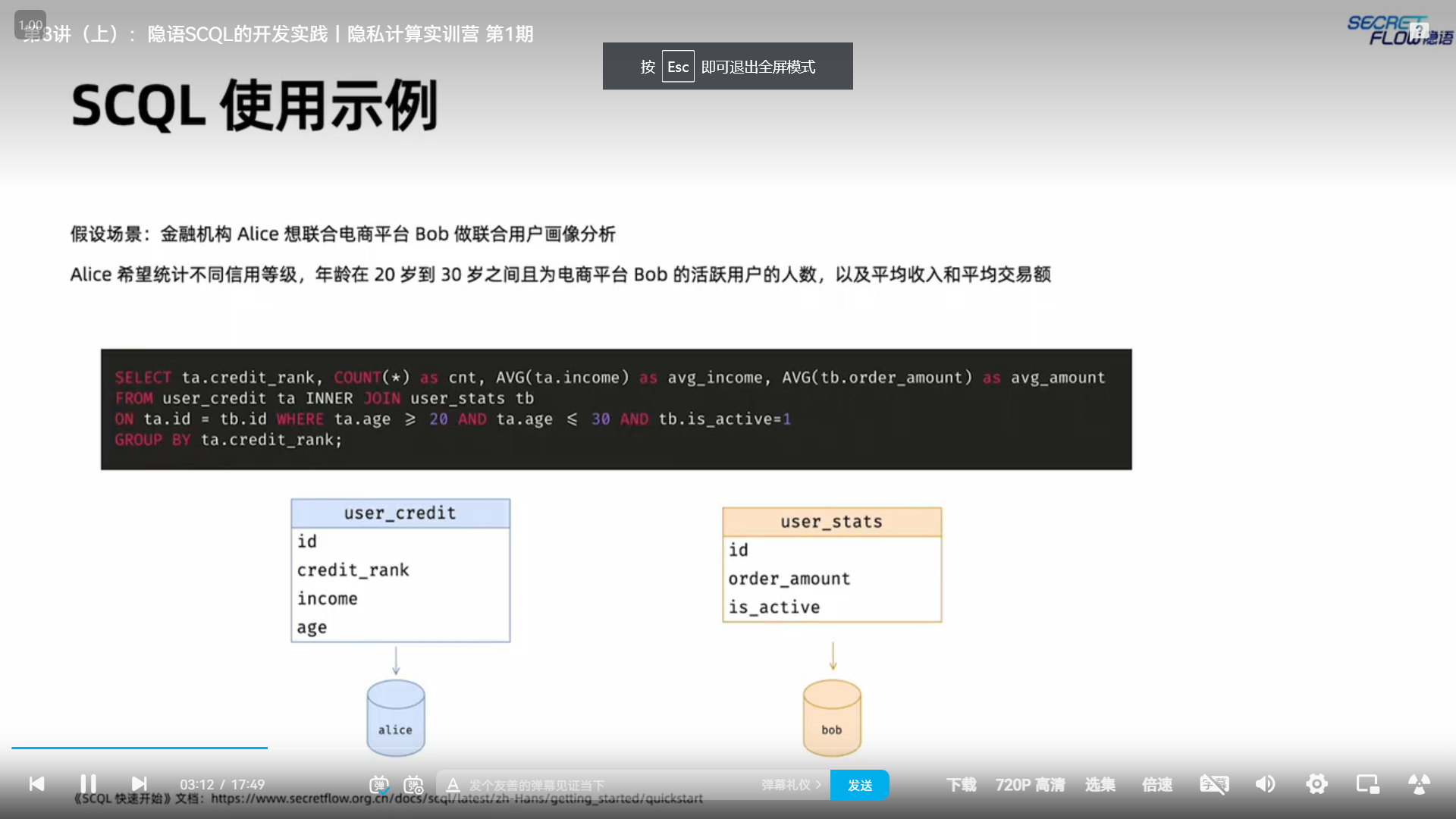Screen dimensions: 1456x819
Task: Toggle danmaku display on or off
Action: 379,785
